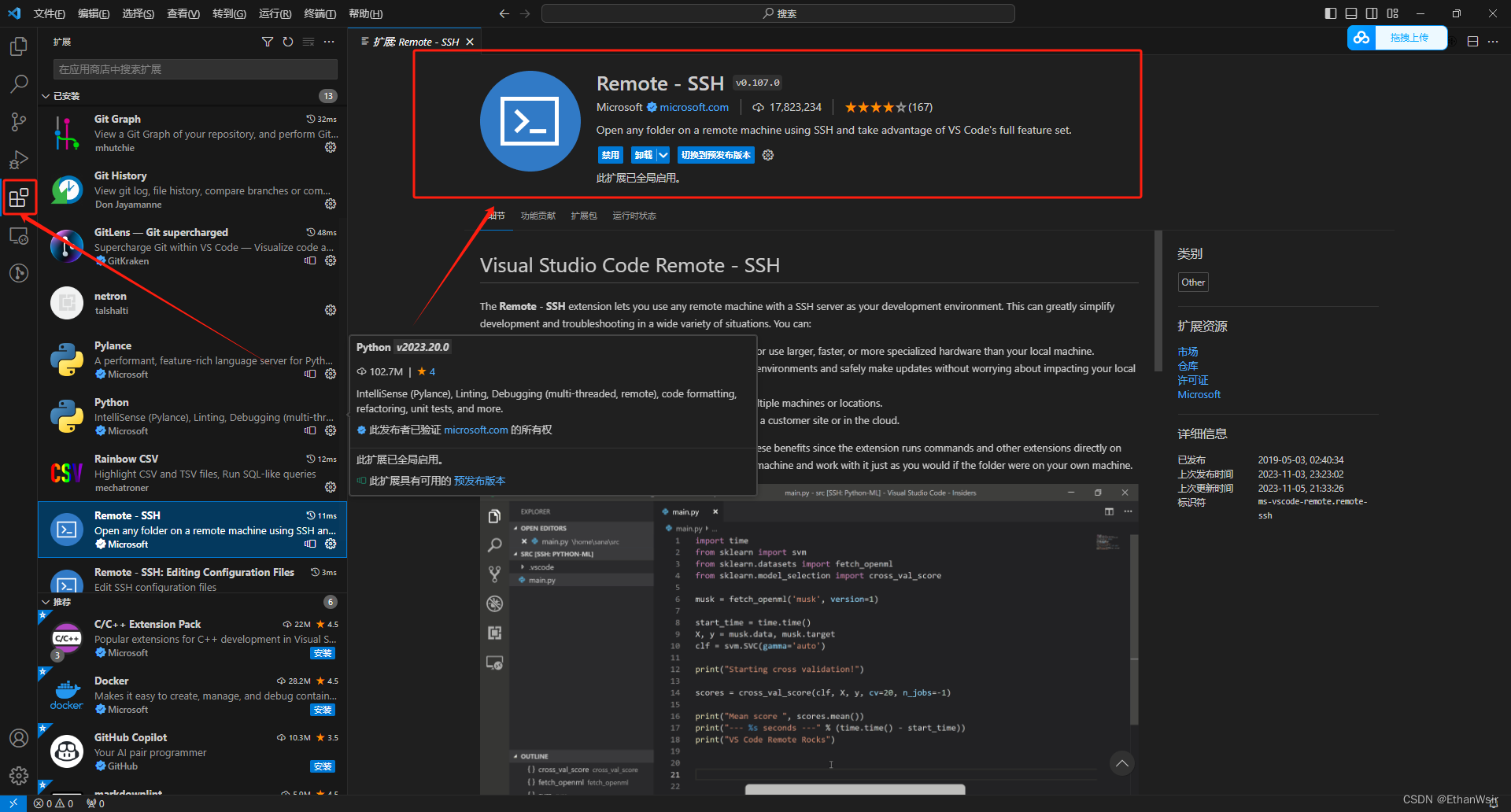
Task: Open editor more actions ellipsis
Action: [x=1493, y=42]
